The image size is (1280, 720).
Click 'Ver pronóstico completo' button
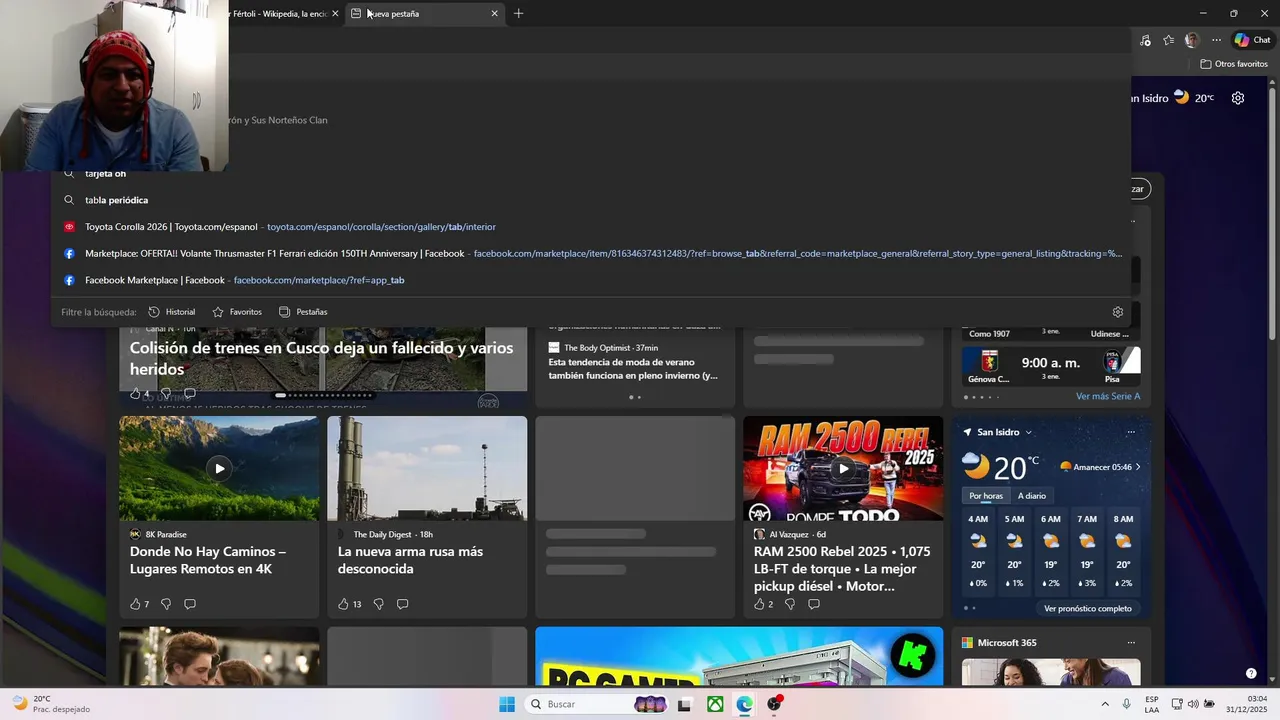click(x=1088, y=608)
